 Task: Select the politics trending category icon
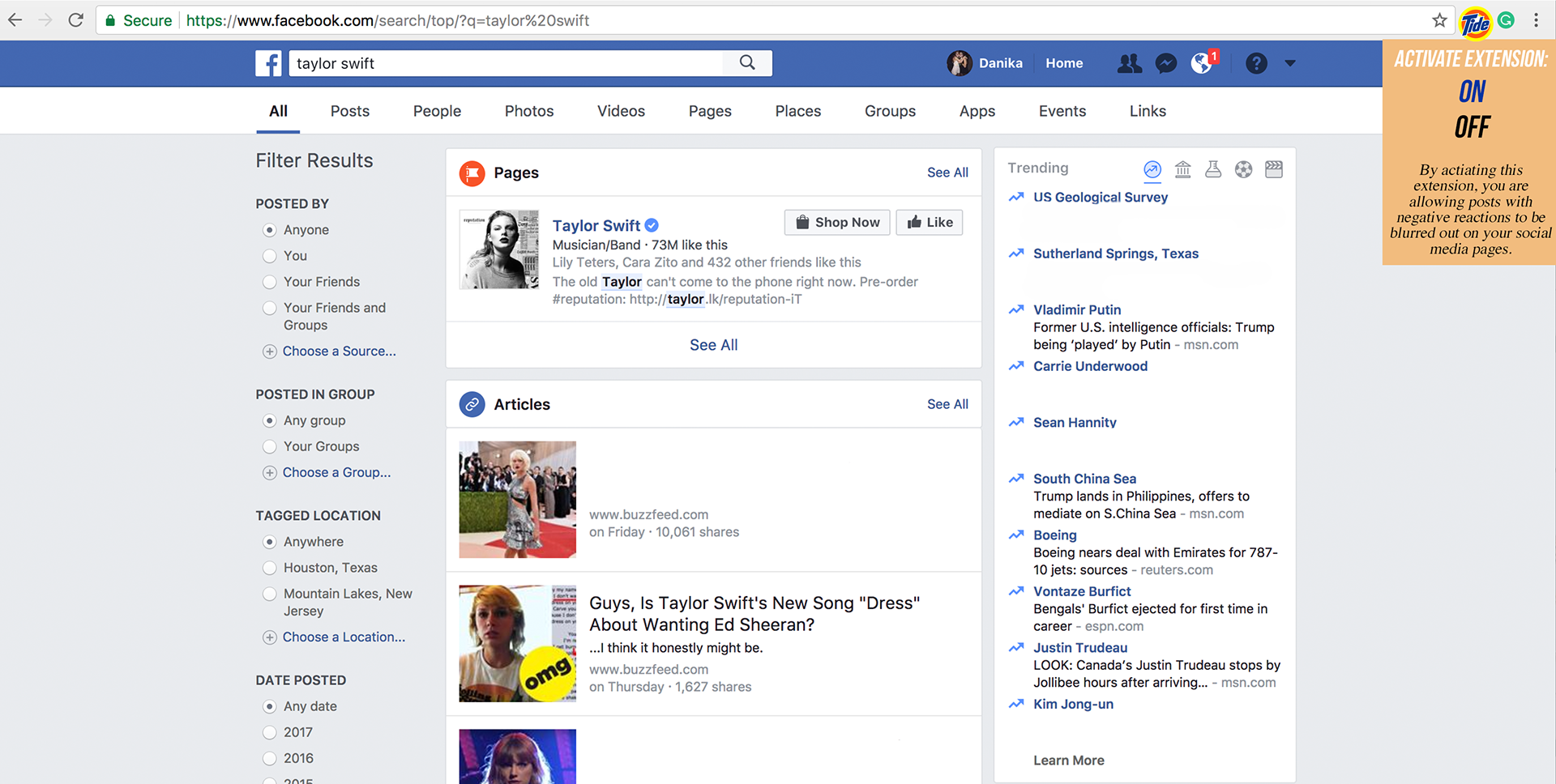[x=1182, y=169]
